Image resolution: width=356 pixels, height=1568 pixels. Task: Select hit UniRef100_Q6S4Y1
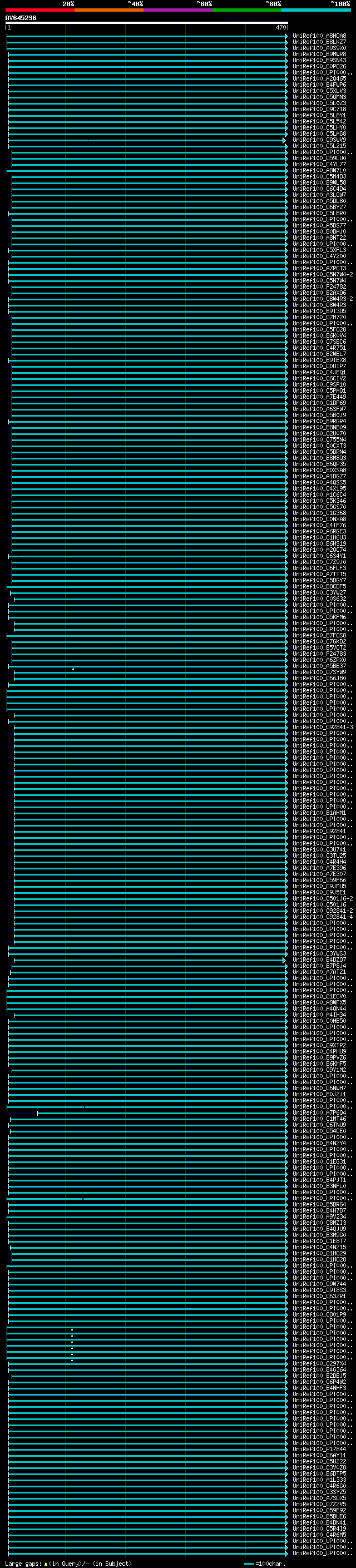pyautogui.click(x=319, y=556)
